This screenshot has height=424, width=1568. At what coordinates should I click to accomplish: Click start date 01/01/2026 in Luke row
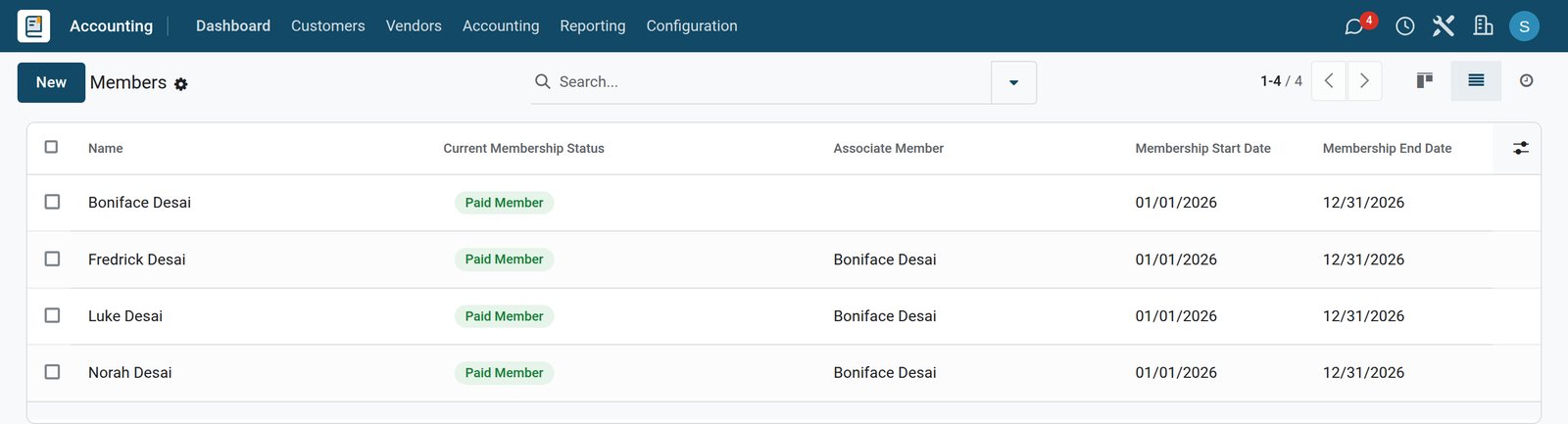click(1176, 316)
